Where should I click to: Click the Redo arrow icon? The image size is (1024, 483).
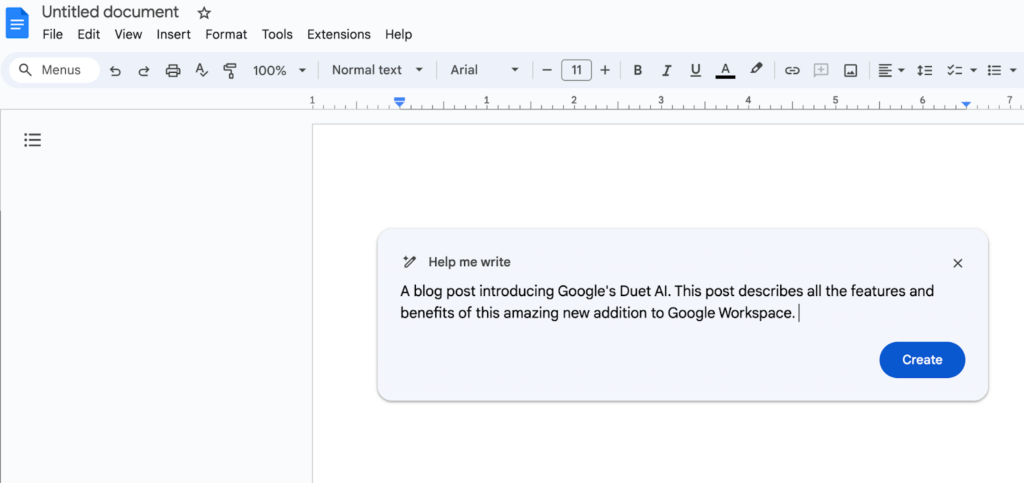pyautogui.click(x=144, y=71)
